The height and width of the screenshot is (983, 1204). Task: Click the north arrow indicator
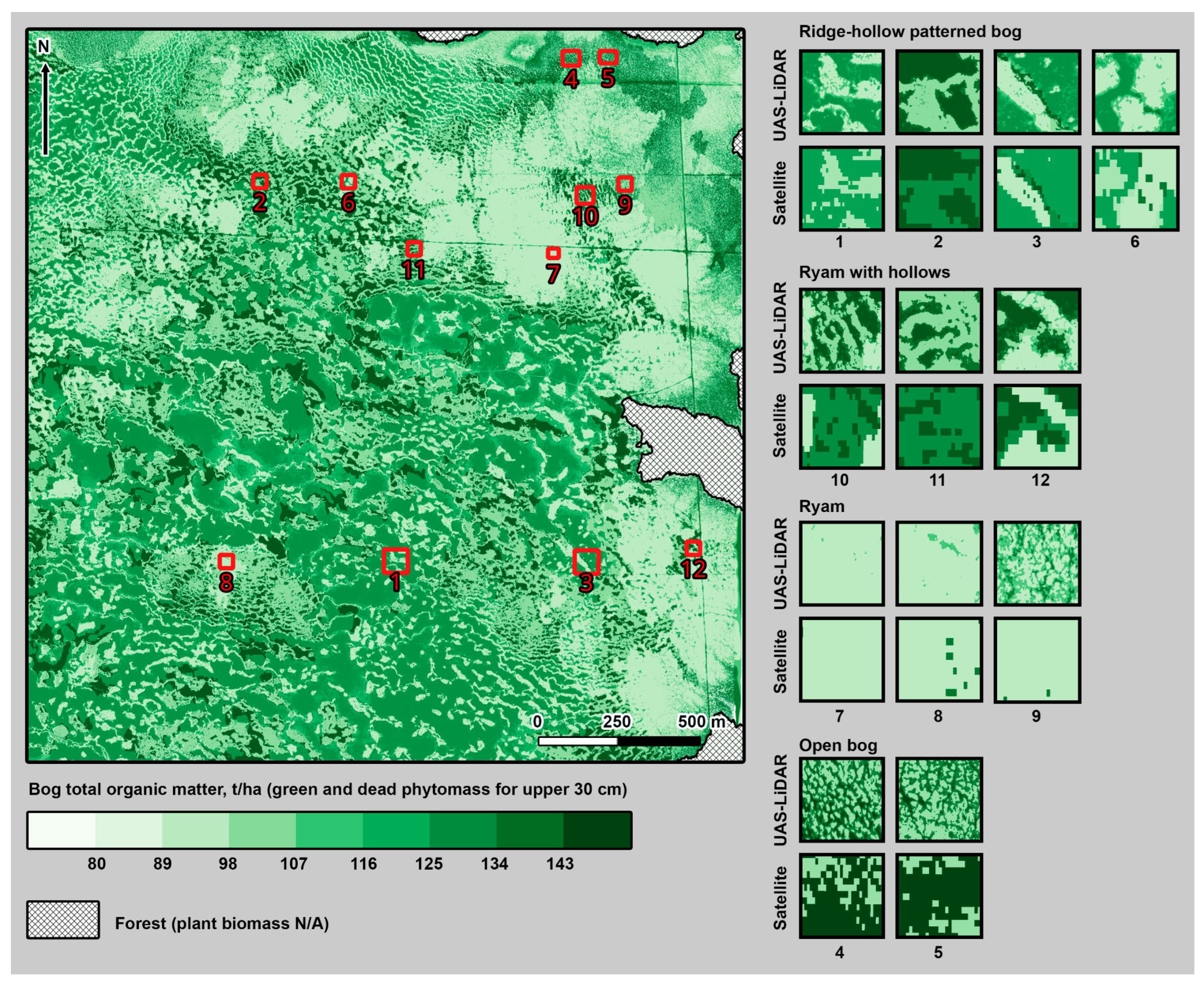point(45,96)
